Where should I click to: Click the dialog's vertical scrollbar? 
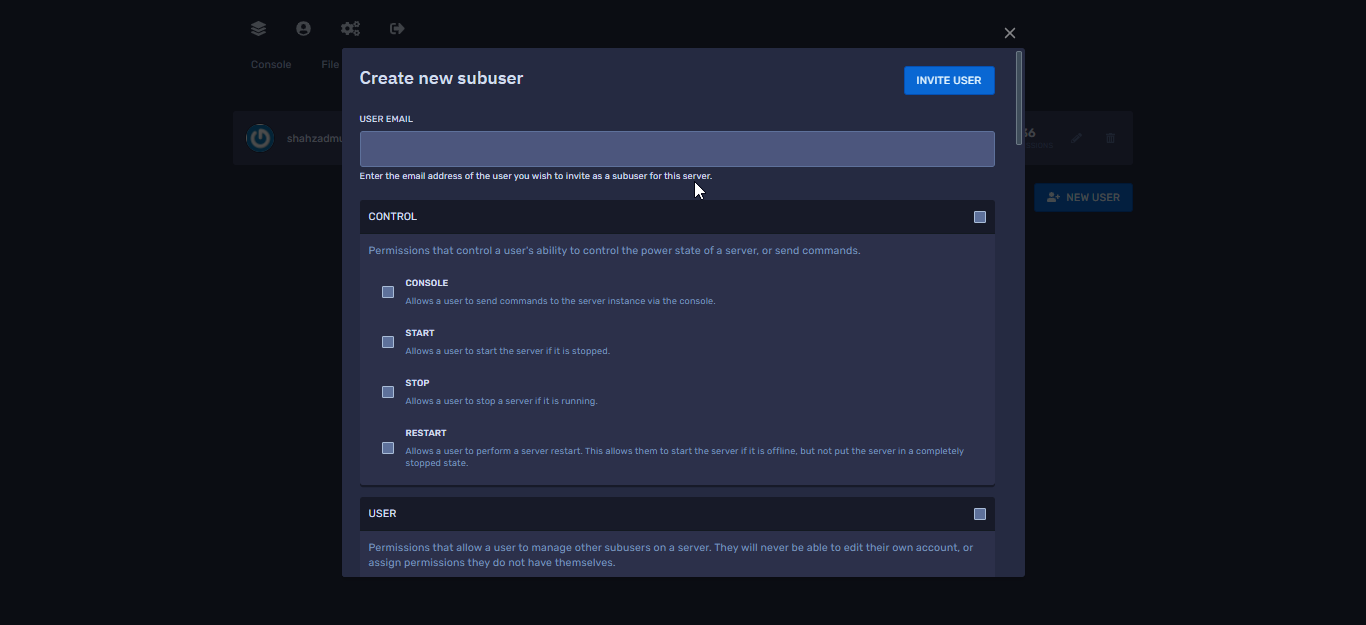pos(1019,98)
